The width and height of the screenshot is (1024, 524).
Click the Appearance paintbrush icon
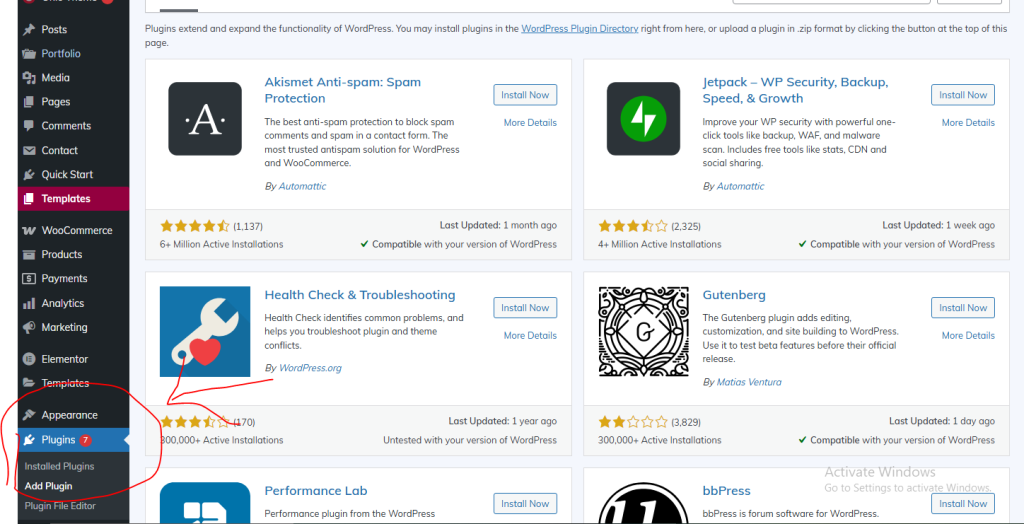pos(29,415)
